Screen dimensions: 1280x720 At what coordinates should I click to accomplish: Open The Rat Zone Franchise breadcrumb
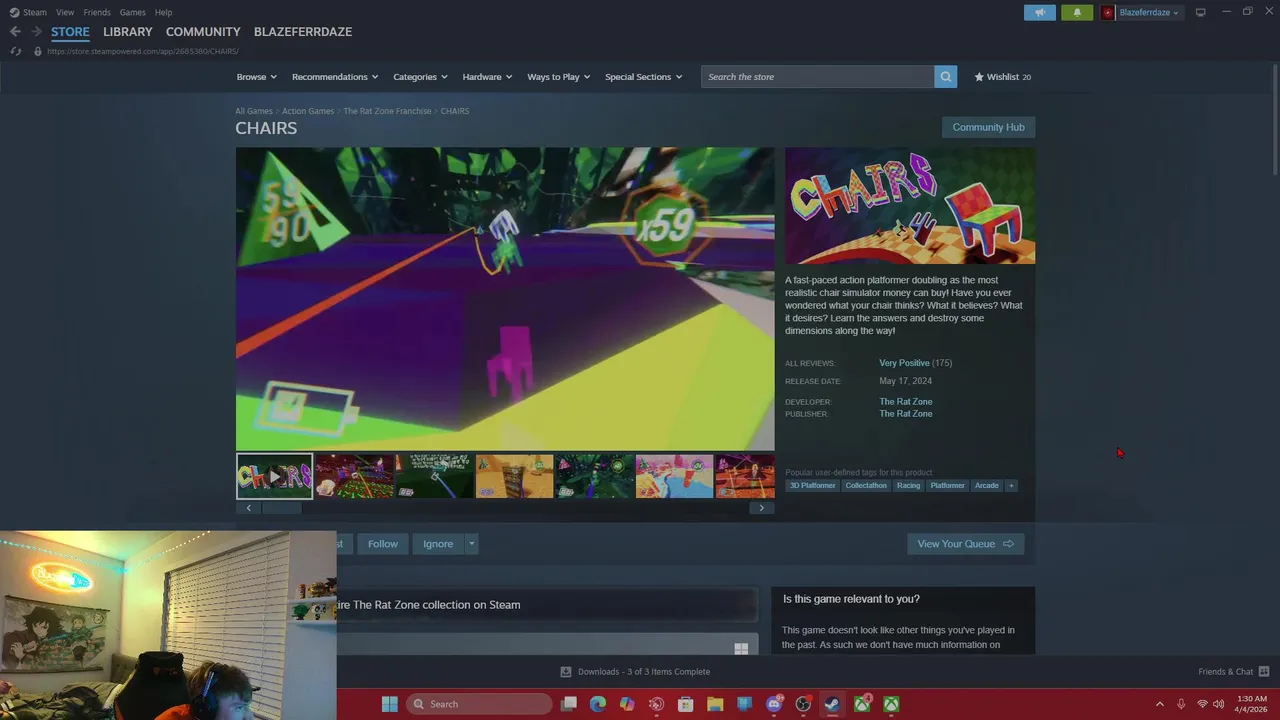pos(387,111)
